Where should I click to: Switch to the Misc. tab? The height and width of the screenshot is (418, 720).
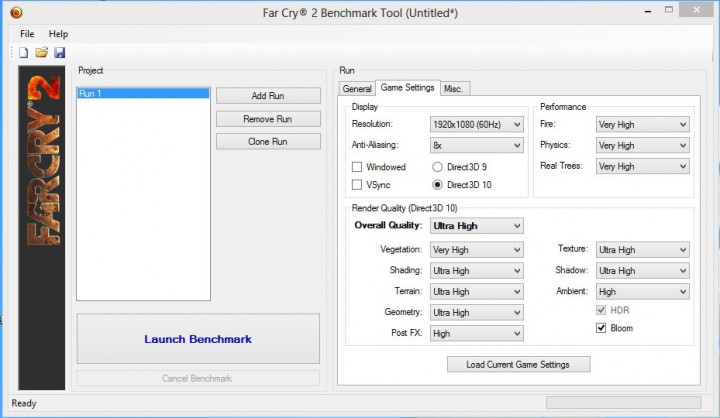click(x=454, y=89)
